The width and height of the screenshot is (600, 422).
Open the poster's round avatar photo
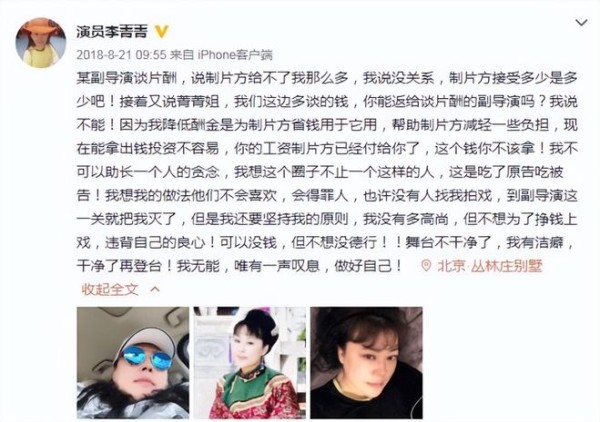pyautogui.click(x=41, y=42)
